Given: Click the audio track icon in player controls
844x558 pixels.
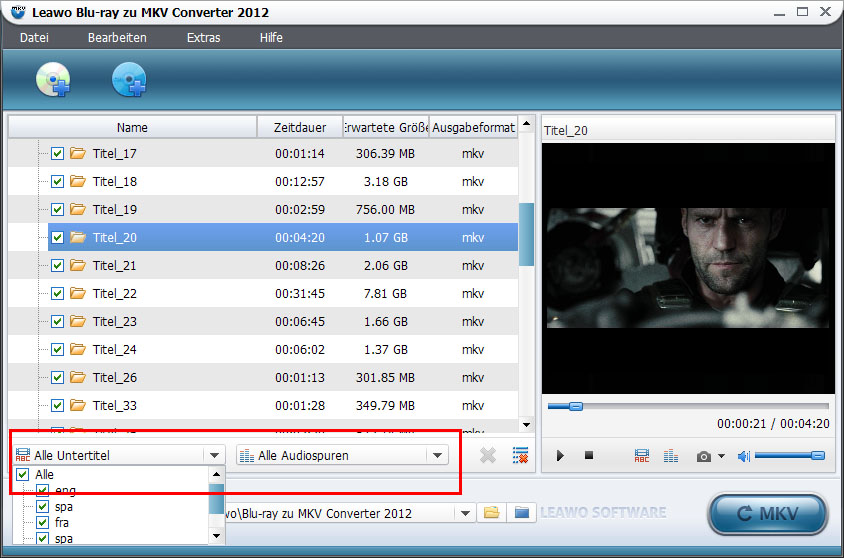Looking at the screenshot, I should pyautogui.click(x=671, y=456).
